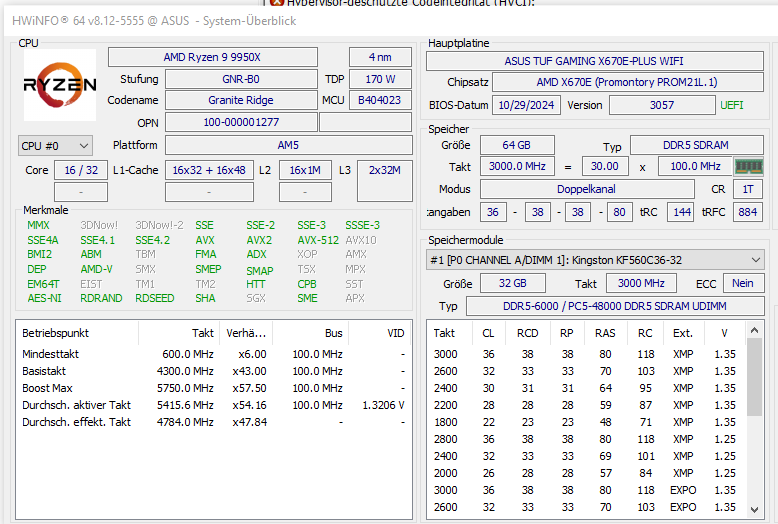Click the L1 cache 16x32 + 16x48 field

click(x=209, y=170)
